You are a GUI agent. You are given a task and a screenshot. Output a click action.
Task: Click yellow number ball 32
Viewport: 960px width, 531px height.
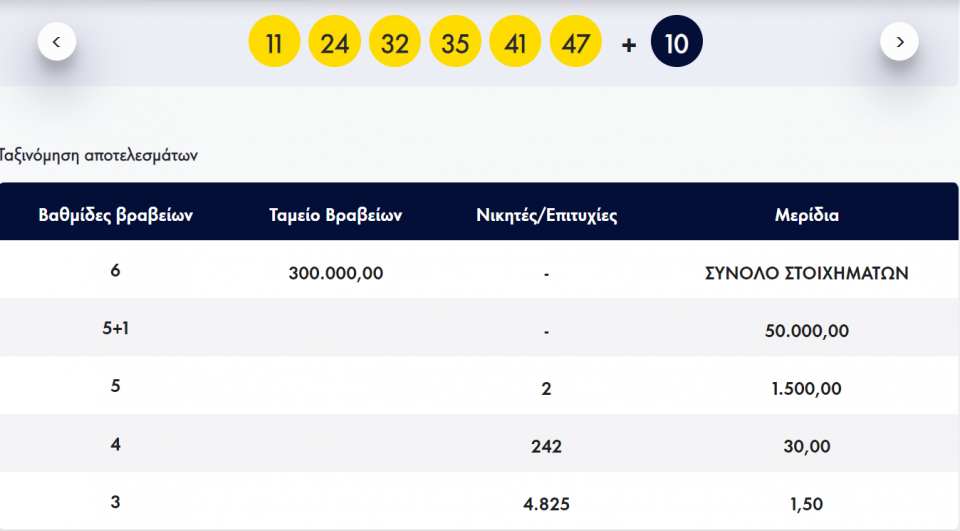395,43
